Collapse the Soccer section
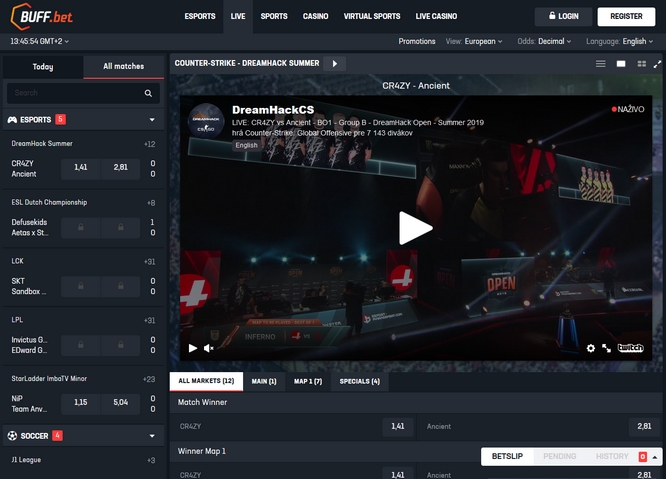 tap(152, 436)
